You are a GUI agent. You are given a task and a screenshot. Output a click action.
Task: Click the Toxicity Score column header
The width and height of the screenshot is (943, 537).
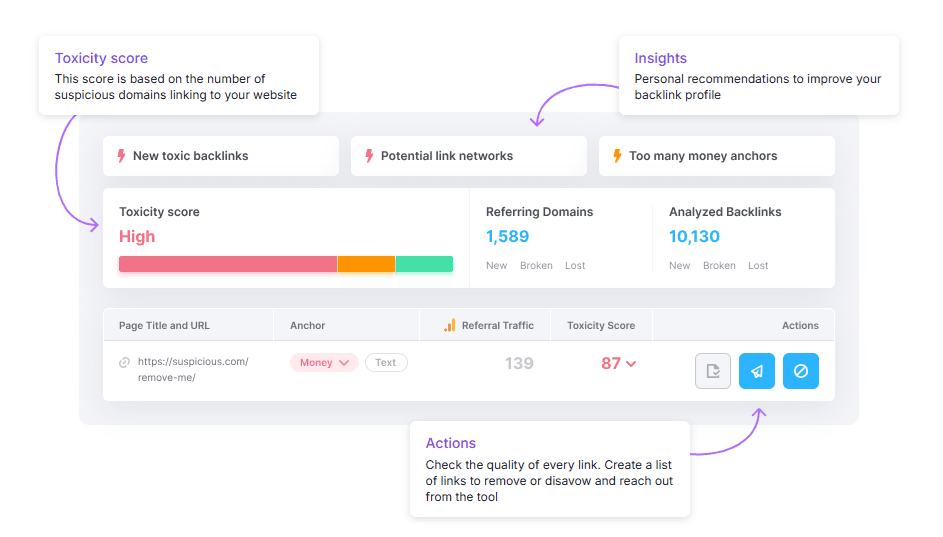coord(601,325)
